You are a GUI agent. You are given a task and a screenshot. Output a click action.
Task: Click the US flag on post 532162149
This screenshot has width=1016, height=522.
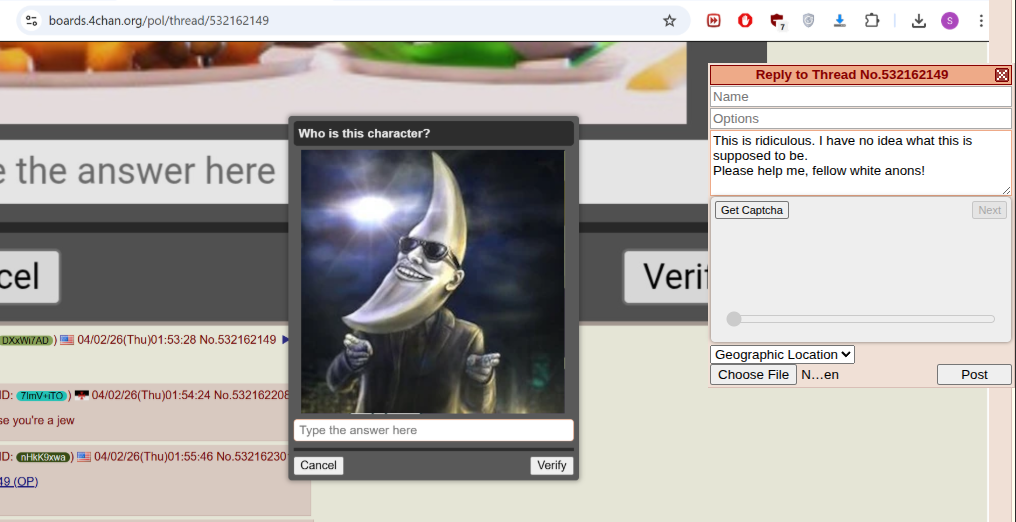pyautogui.click(x=67, y=340)
